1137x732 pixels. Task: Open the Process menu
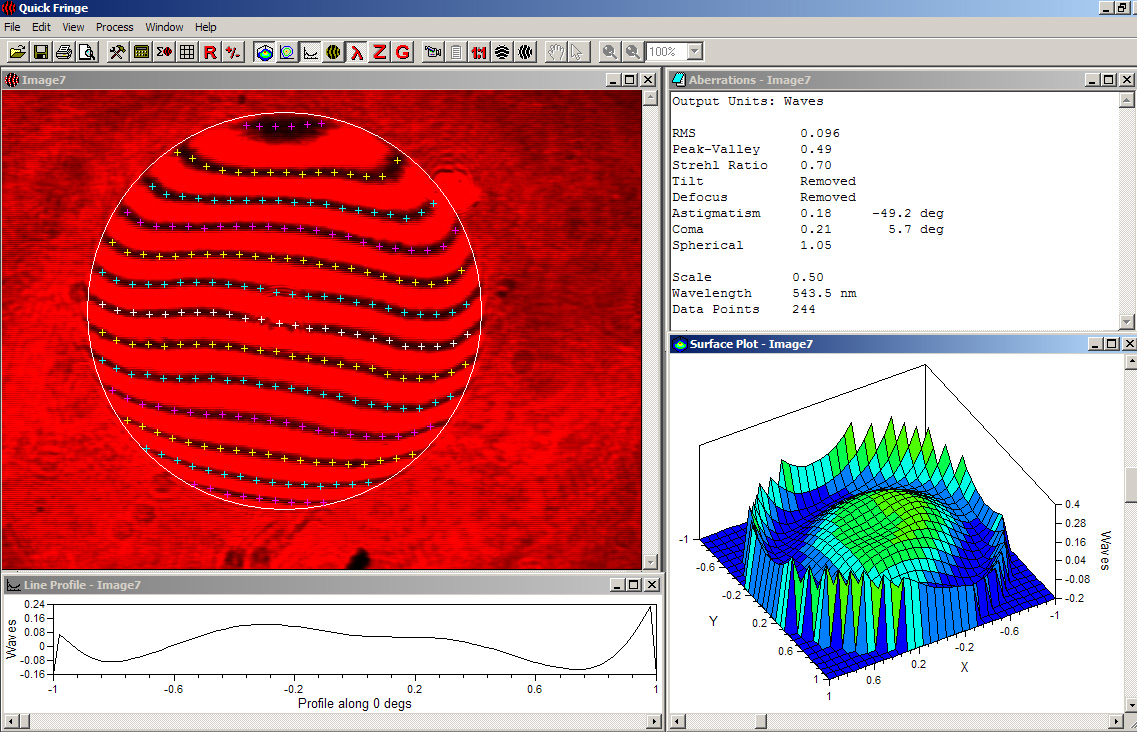[115, 27]
